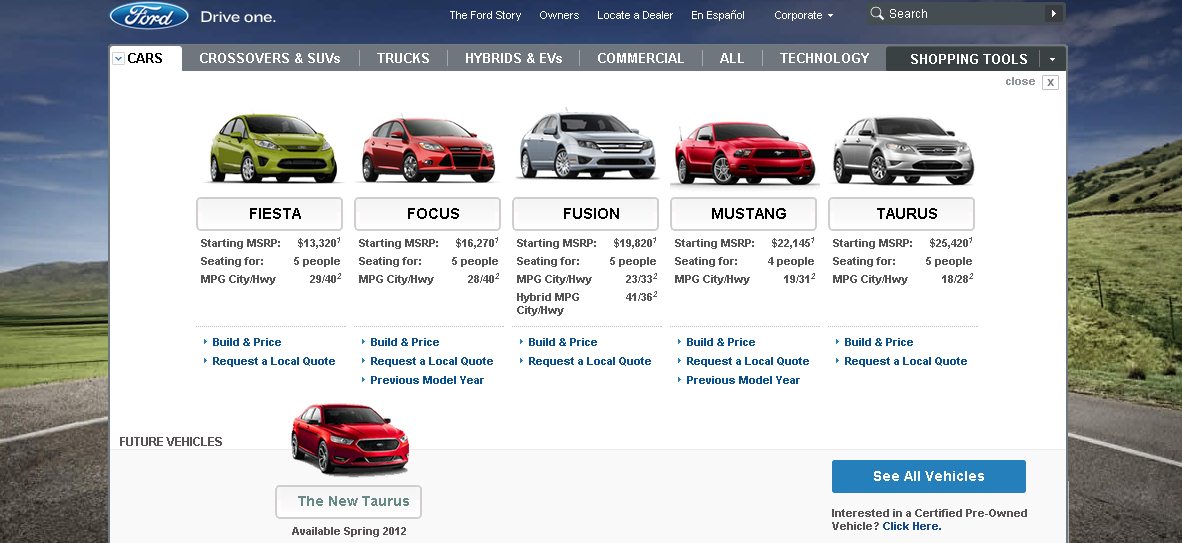Open Locate a Dealer

[x=635, y=15]
